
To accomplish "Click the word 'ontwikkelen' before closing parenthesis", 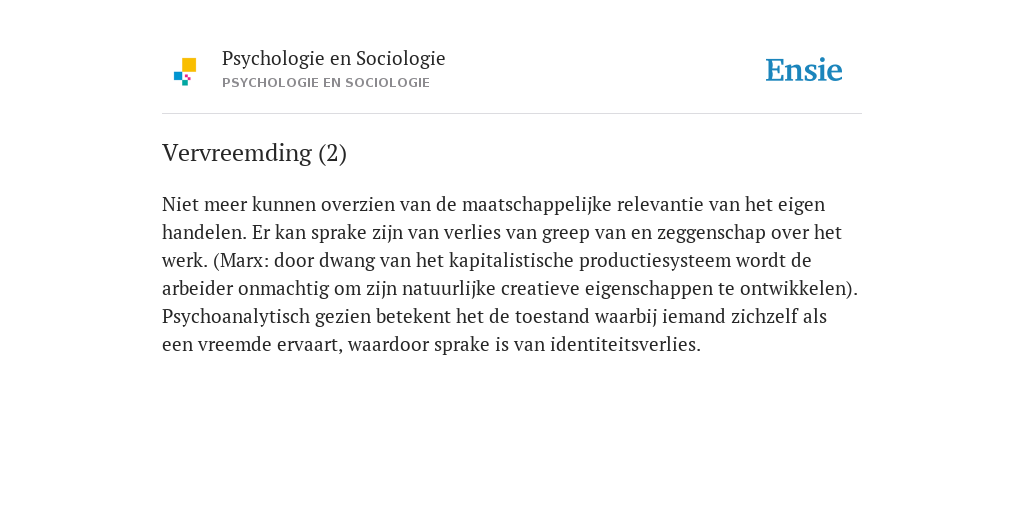I will tap(793, 289).
